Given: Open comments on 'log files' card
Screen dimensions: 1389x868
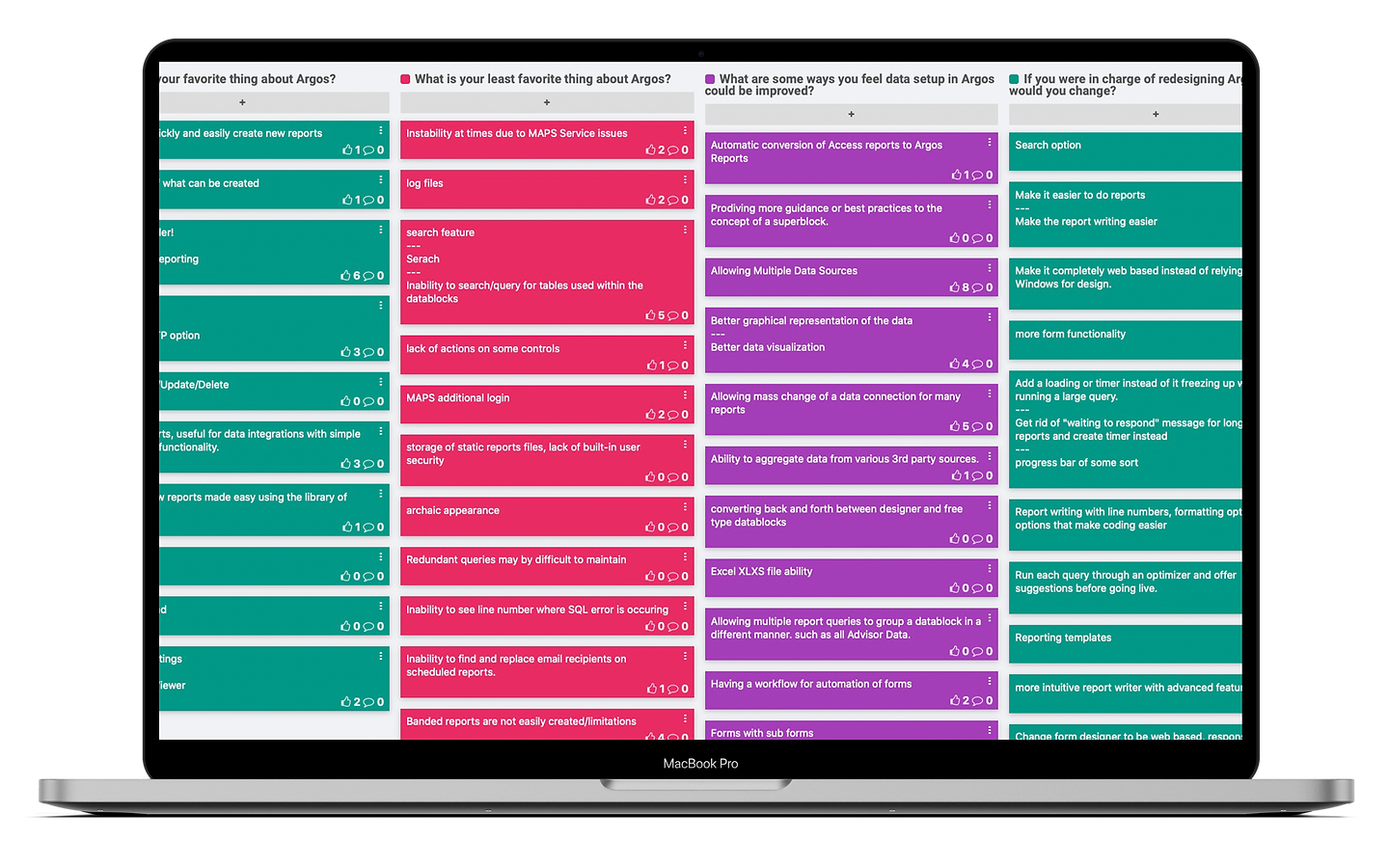Looking at the screenshot, I should pos(673,201).
